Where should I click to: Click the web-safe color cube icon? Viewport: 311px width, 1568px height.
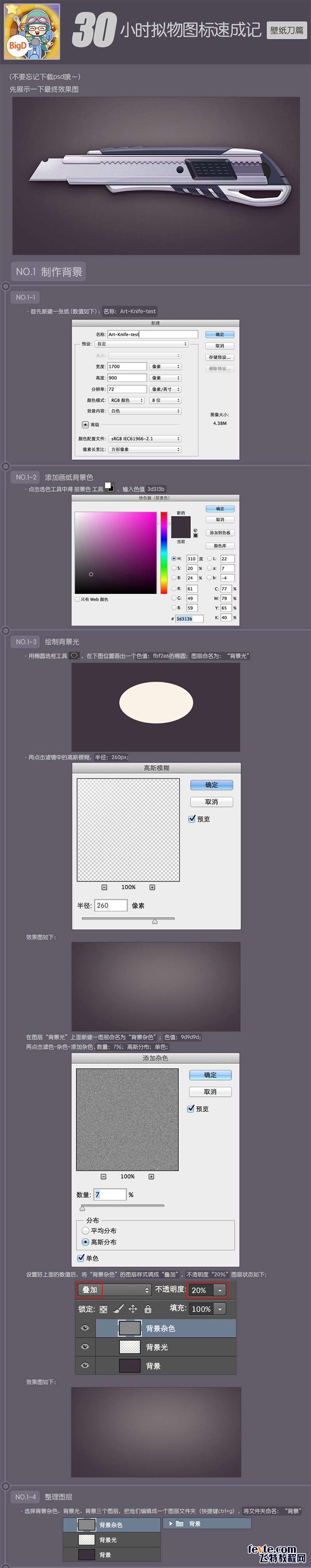[x=196, y=530]
